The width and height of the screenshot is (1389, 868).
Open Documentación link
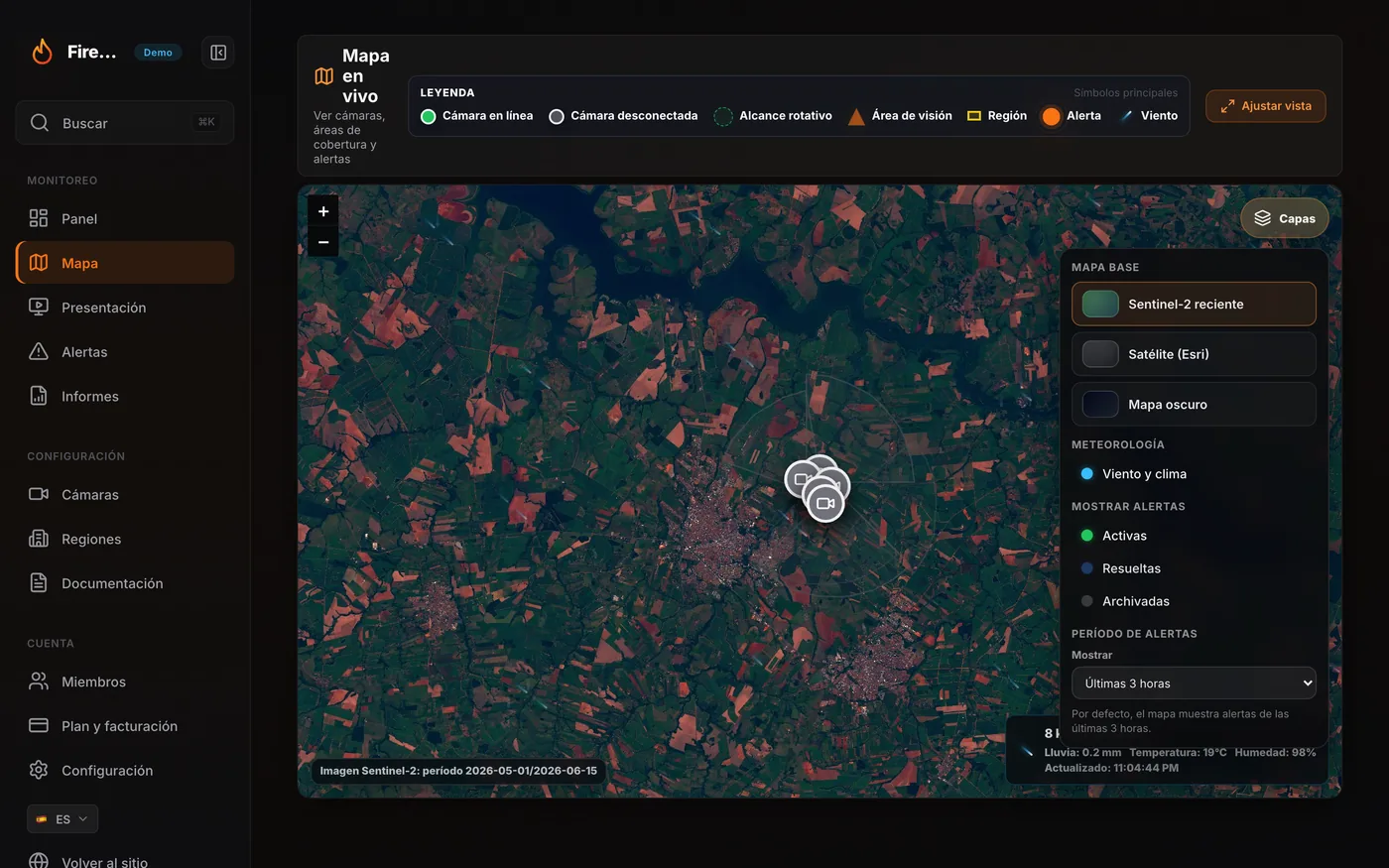[125, 583]
